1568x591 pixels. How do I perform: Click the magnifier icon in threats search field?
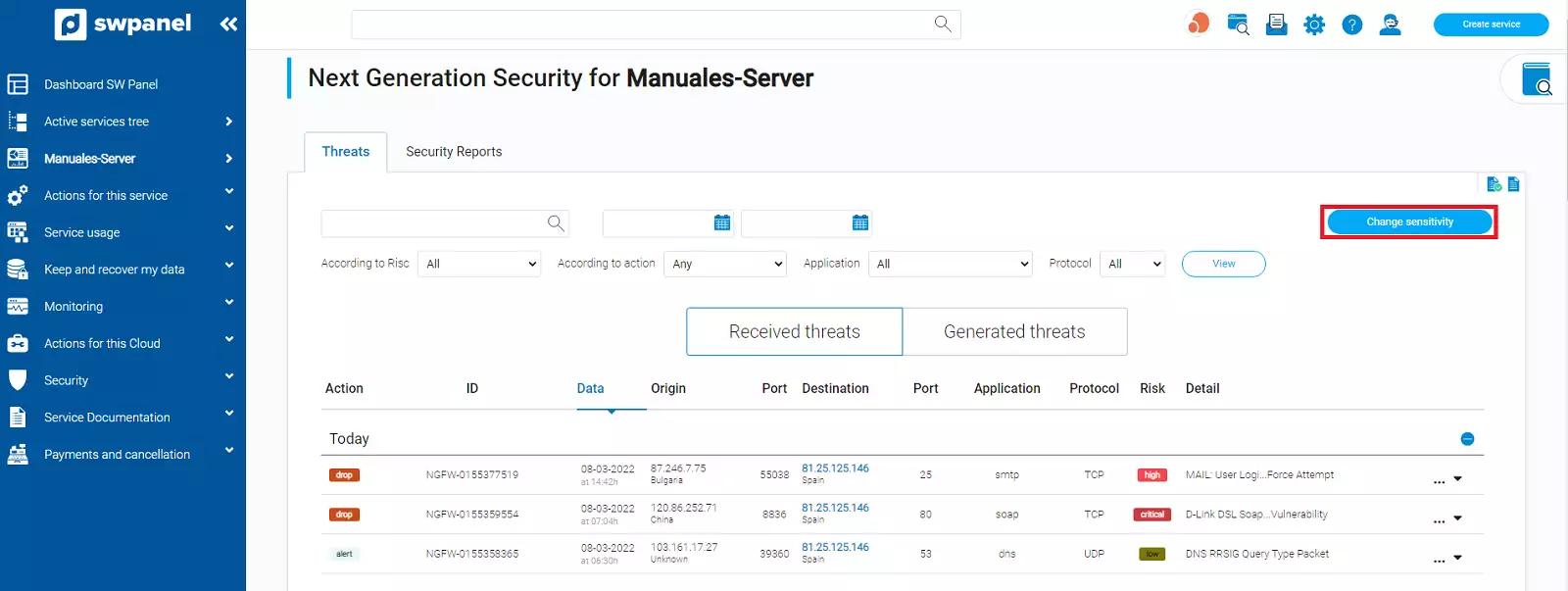click(x=556, y=222)
